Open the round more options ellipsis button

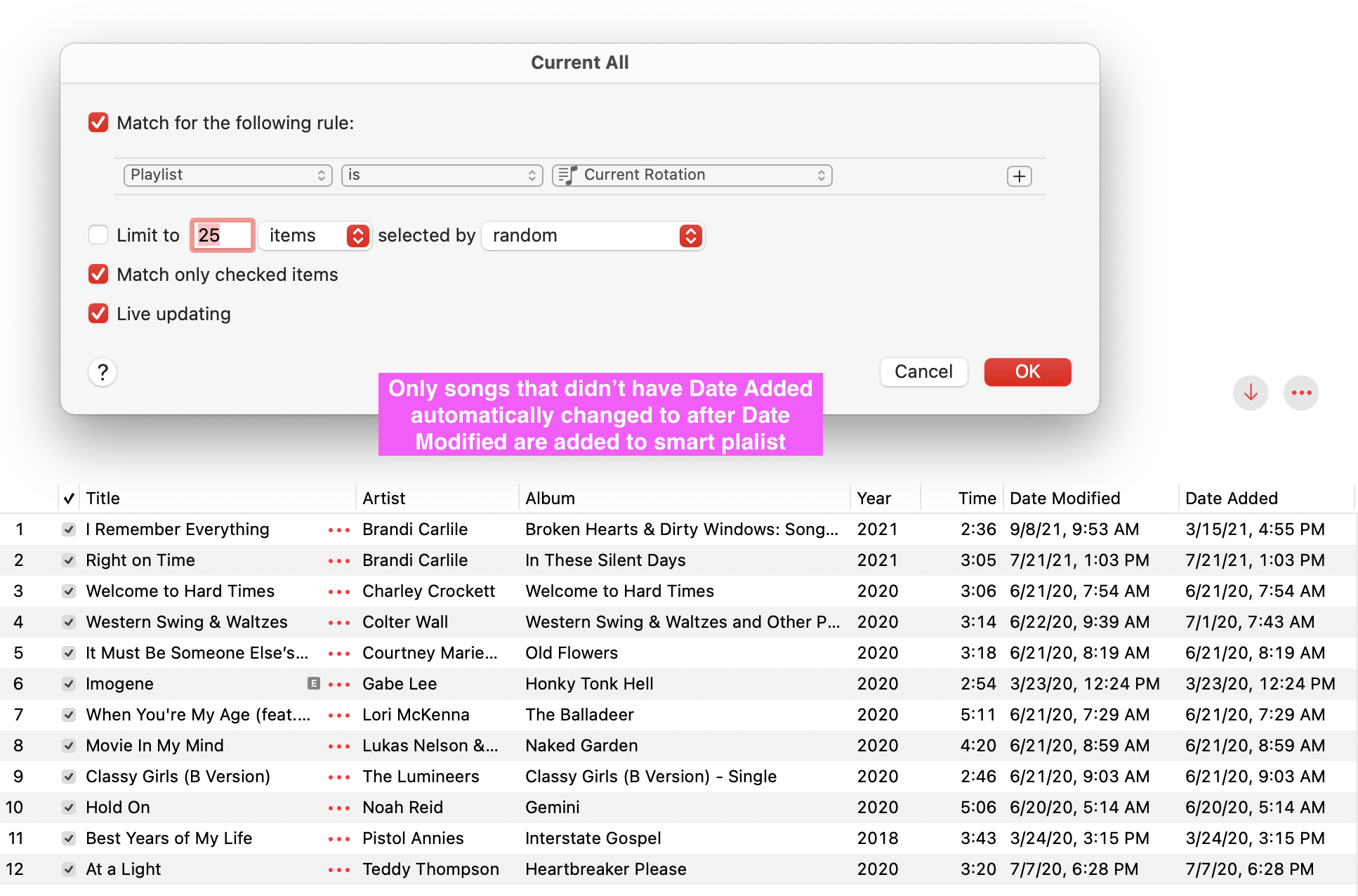(x=1300, y=393)
